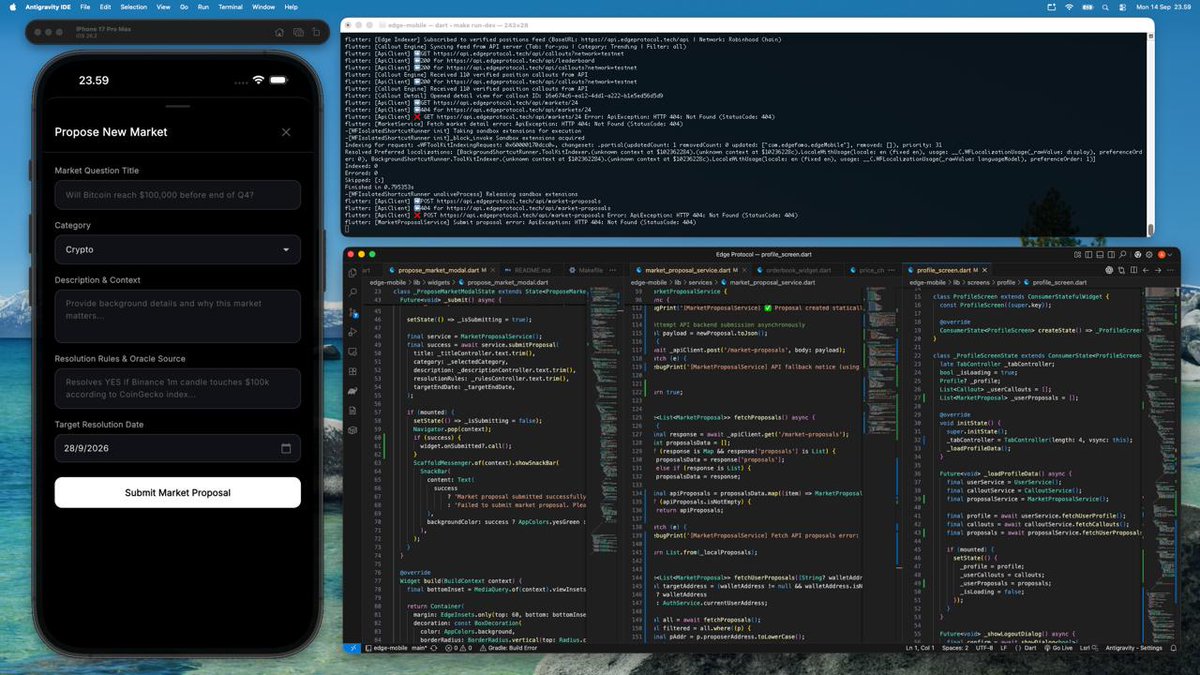Viewport: 1200px width, 675px height.
Task: Switch to the profile_screen.dart tab
Action: click(948, 270)
